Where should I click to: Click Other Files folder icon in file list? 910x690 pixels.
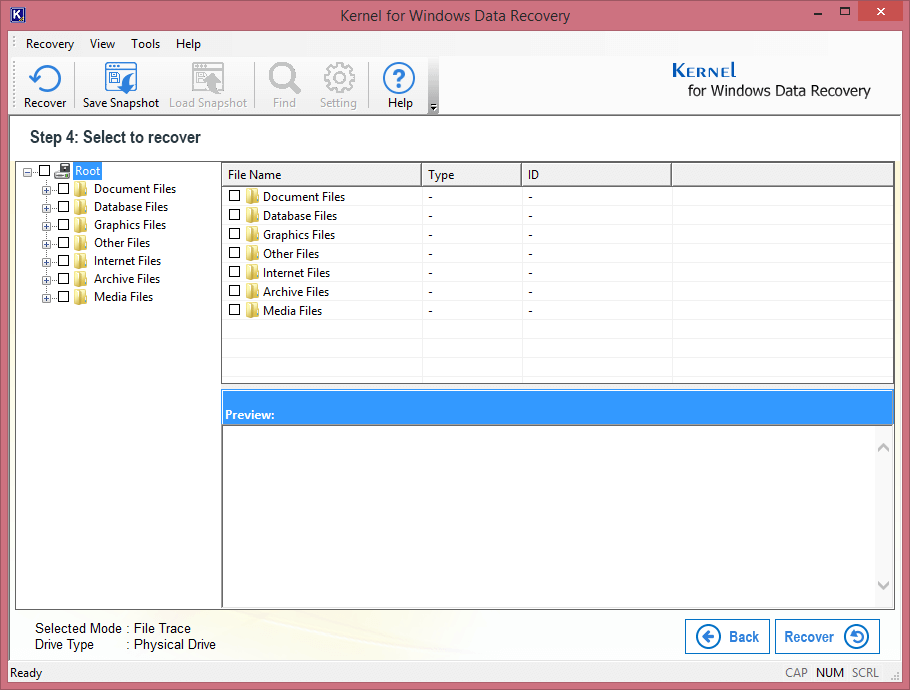pos(252,254)
